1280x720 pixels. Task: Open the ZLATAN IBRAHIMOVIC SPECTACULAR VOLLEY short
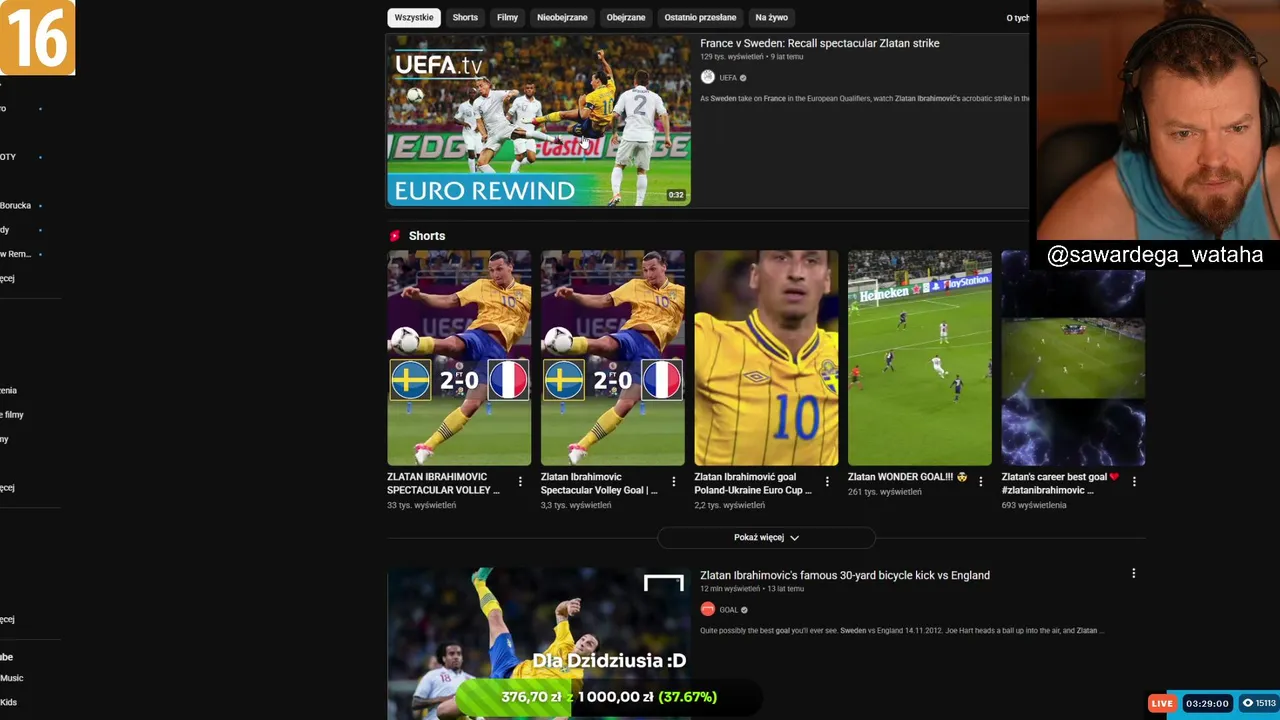tap(459, 358)
